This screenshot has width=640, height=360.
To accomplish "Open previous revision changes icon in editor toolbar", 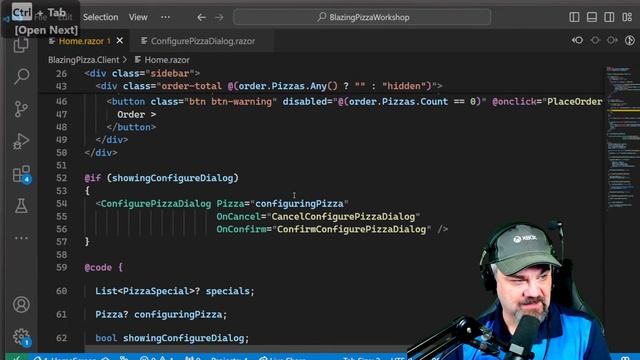I will click(577, 40).
